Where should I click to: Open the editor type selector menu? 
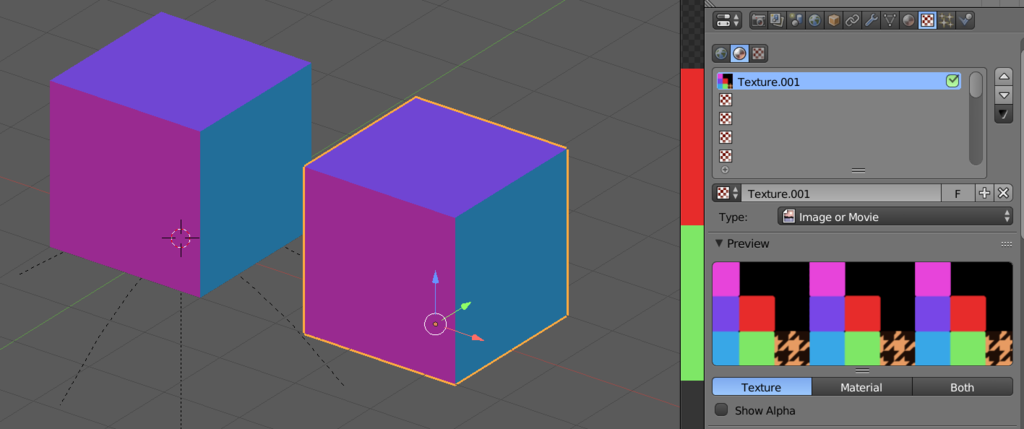pos(727,20)
